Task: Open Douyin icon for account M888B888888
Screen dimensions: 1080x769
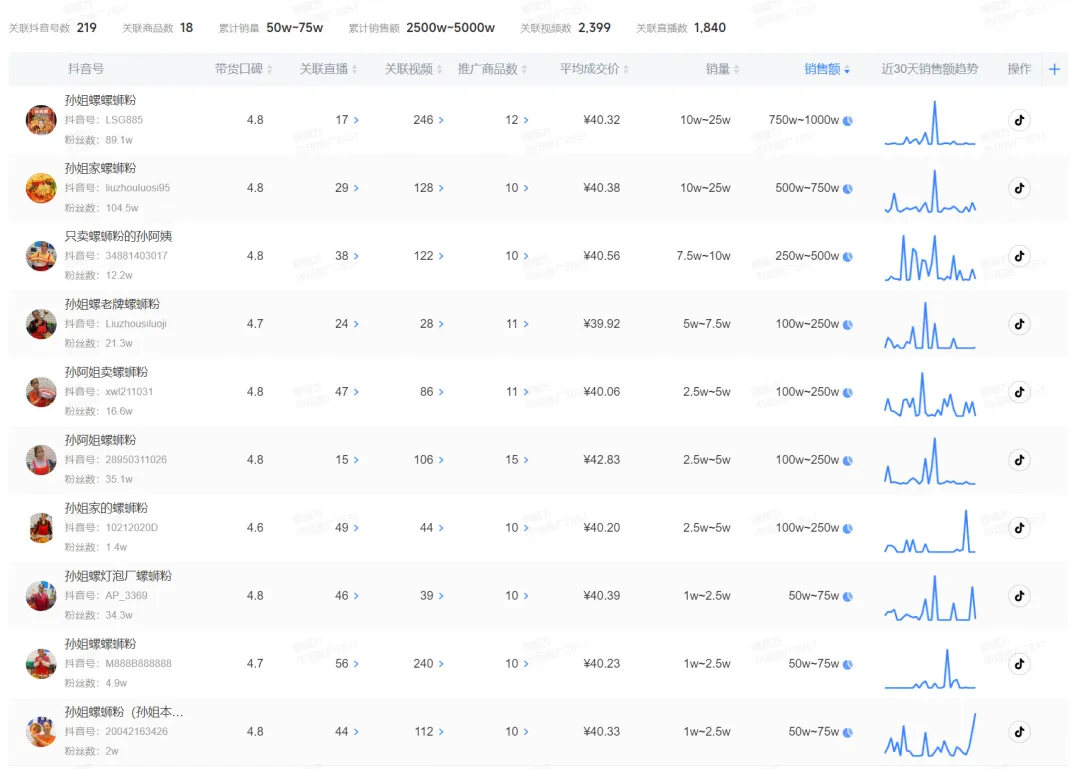Action: click(x=1019, y=664)
